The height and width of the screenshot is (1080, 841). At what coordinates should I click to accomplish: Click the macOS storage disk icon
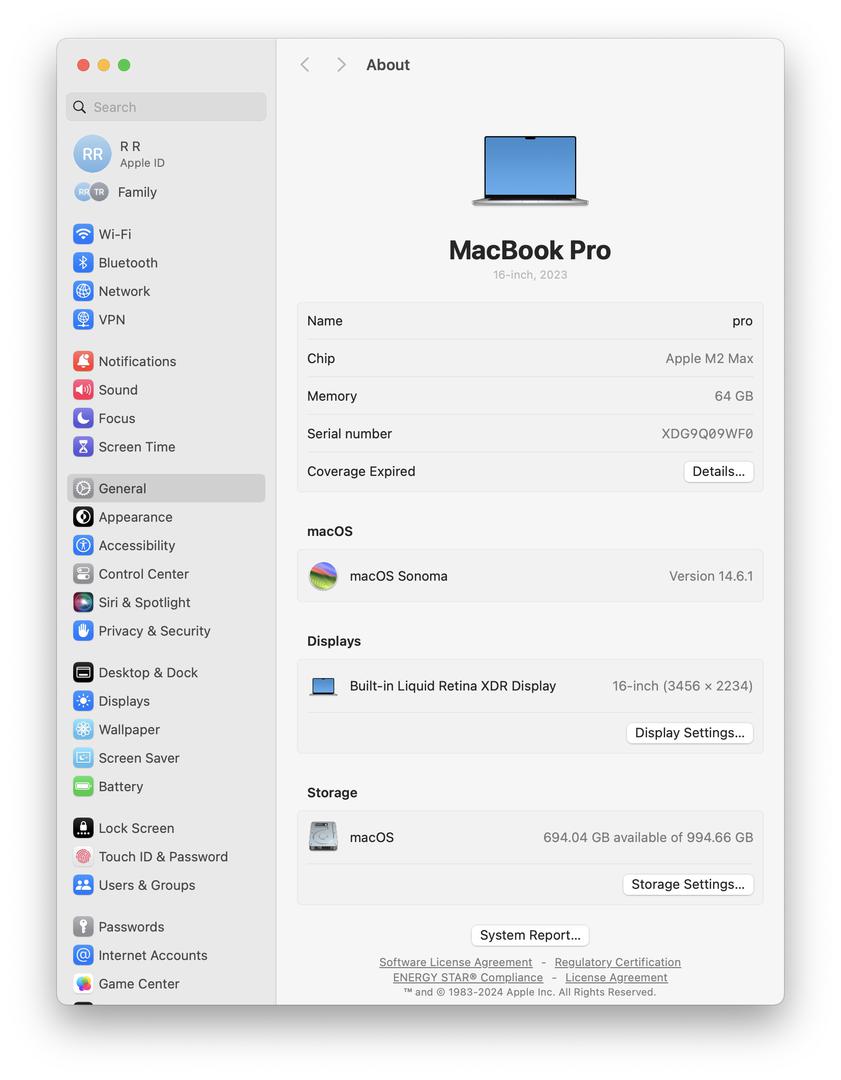[323, 837]
